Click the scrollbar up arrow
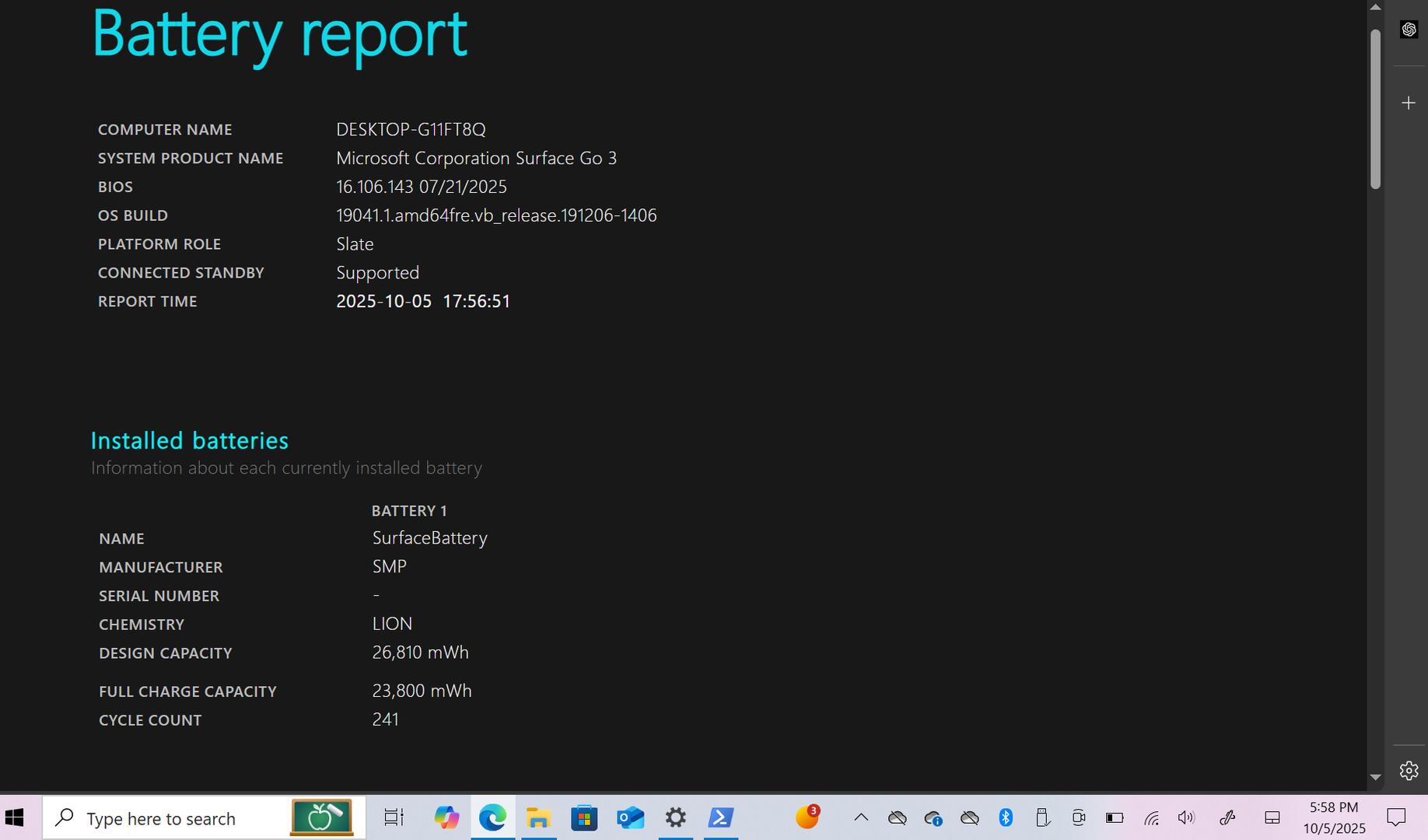Screen dimensions: 1428x840 [1375, 7]
